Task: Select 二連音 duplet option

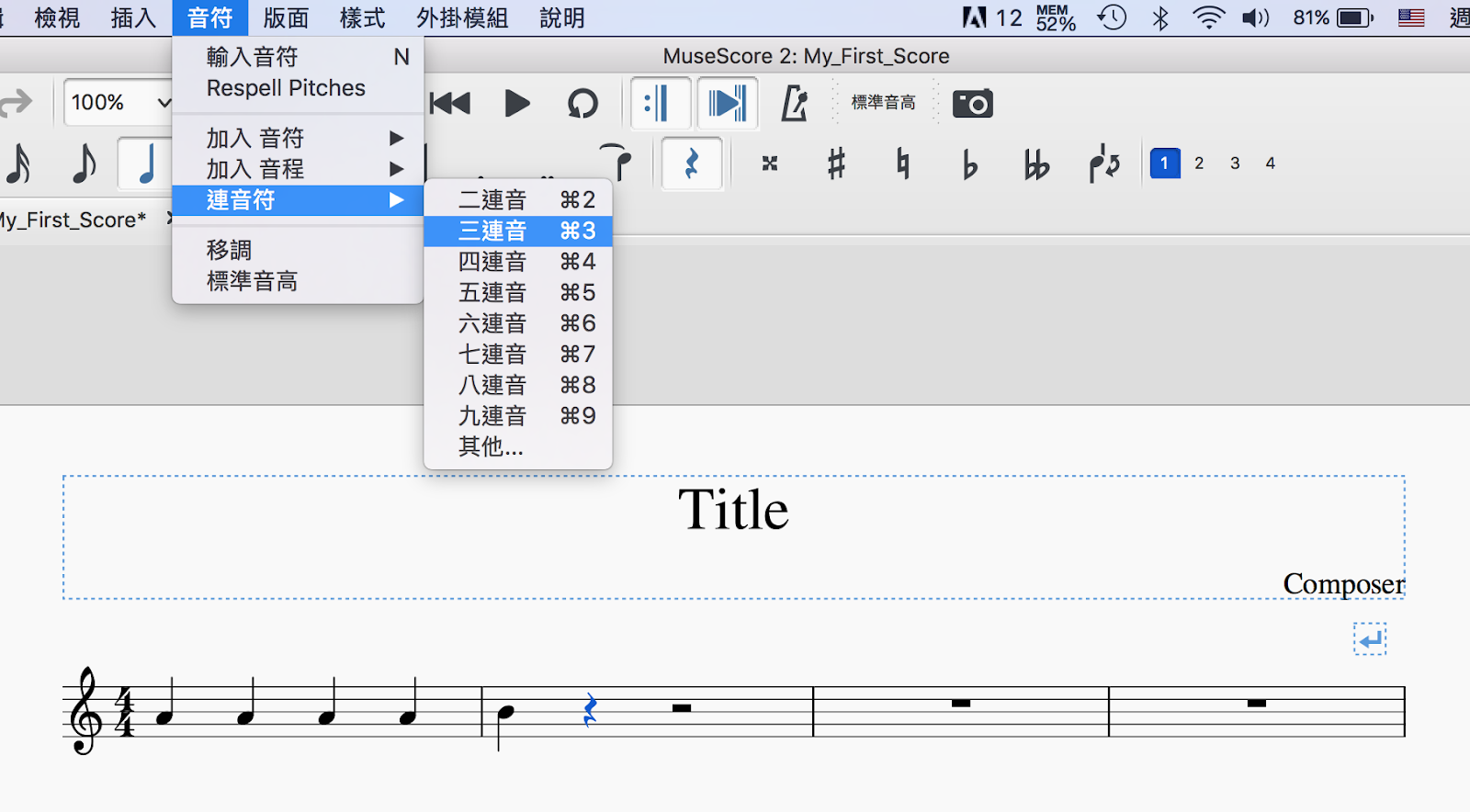Action: [x=518, y=199]
